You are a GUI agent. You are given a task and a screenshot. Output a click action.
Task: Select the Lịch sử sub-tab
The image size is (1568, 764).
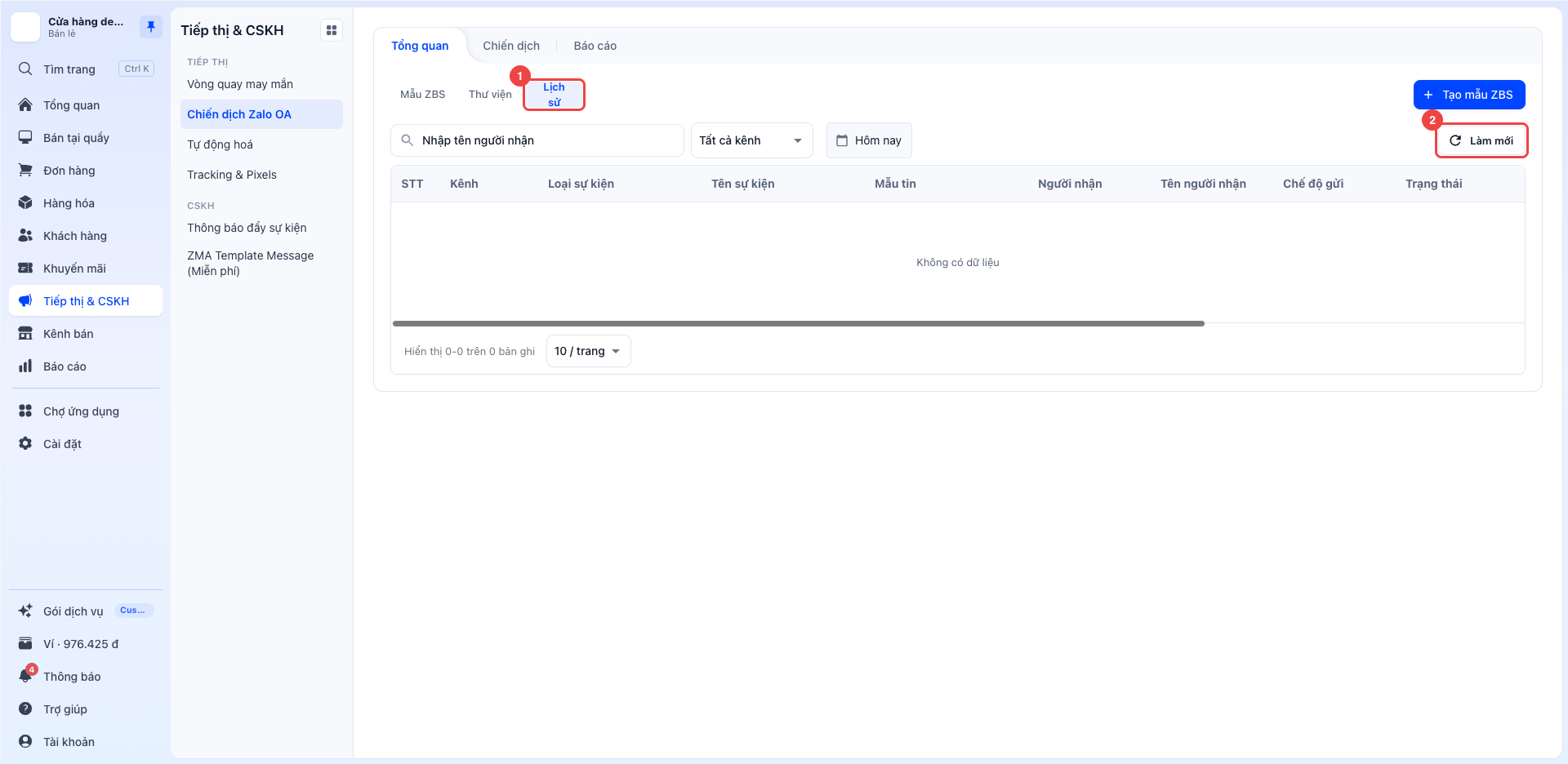tap(554, 95)
